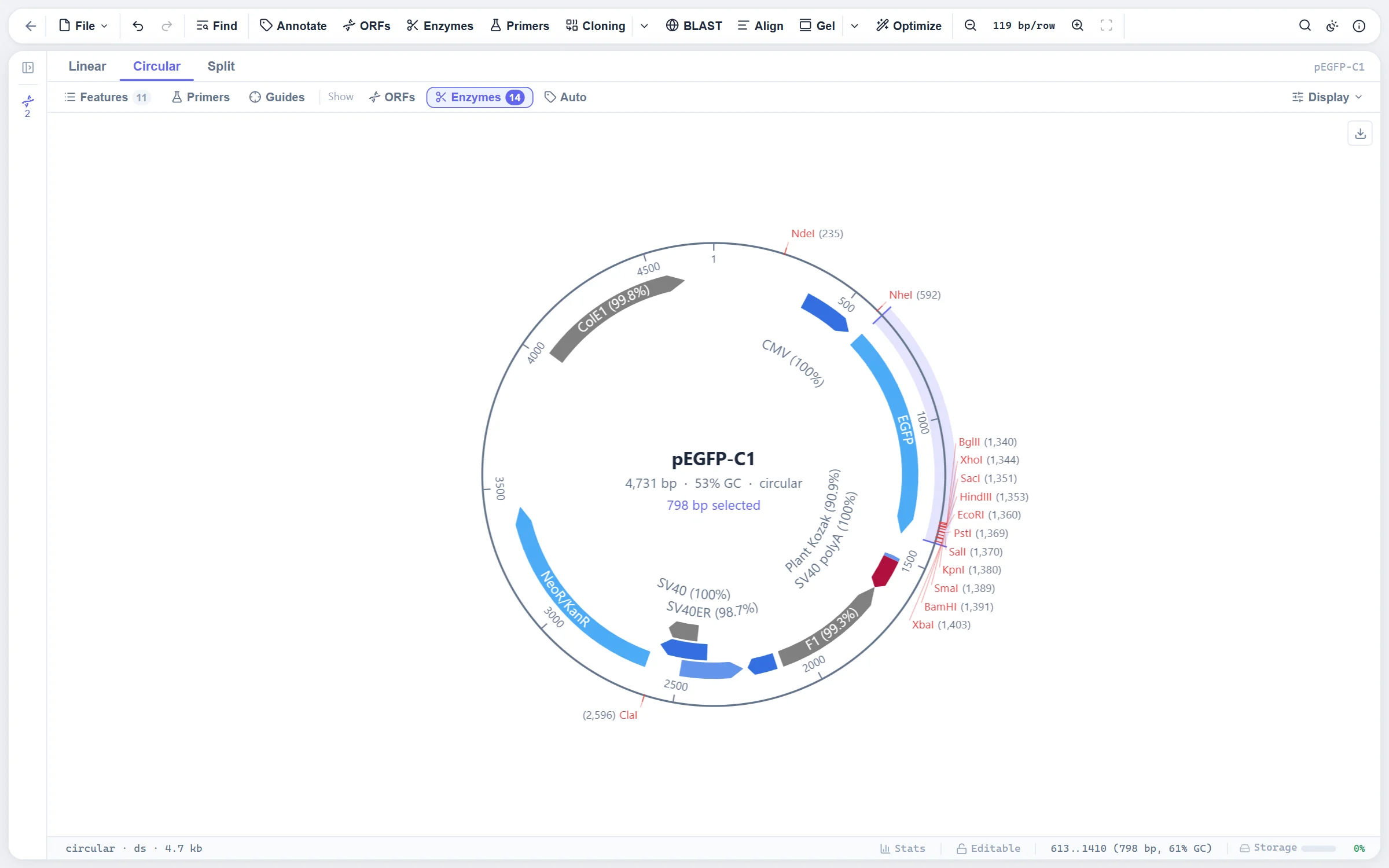Zoom in bp per row
This screenshot has width=1389, height=868.
[1077, 25]
